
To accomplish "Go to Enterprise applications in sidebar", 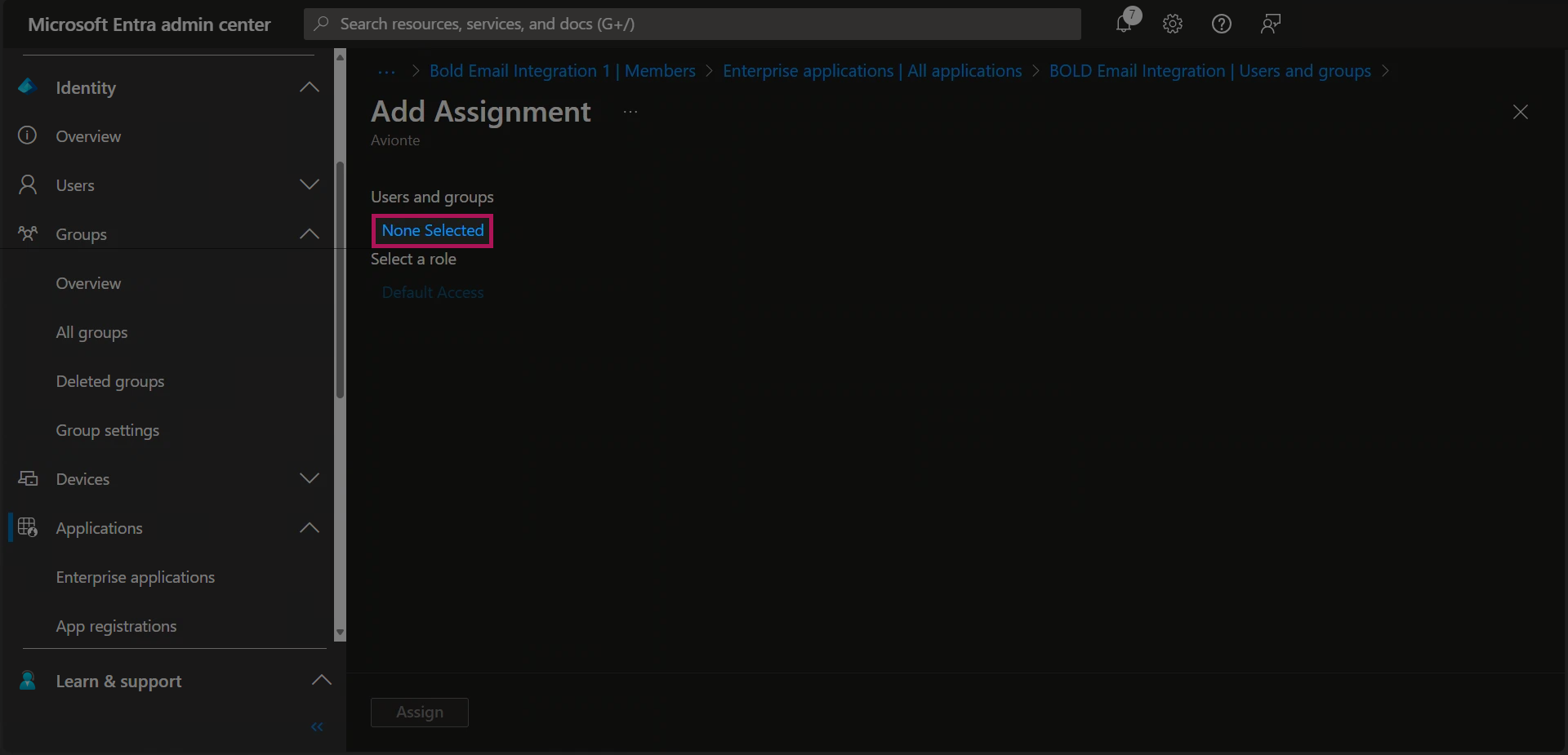I will (x=136, y=577).
